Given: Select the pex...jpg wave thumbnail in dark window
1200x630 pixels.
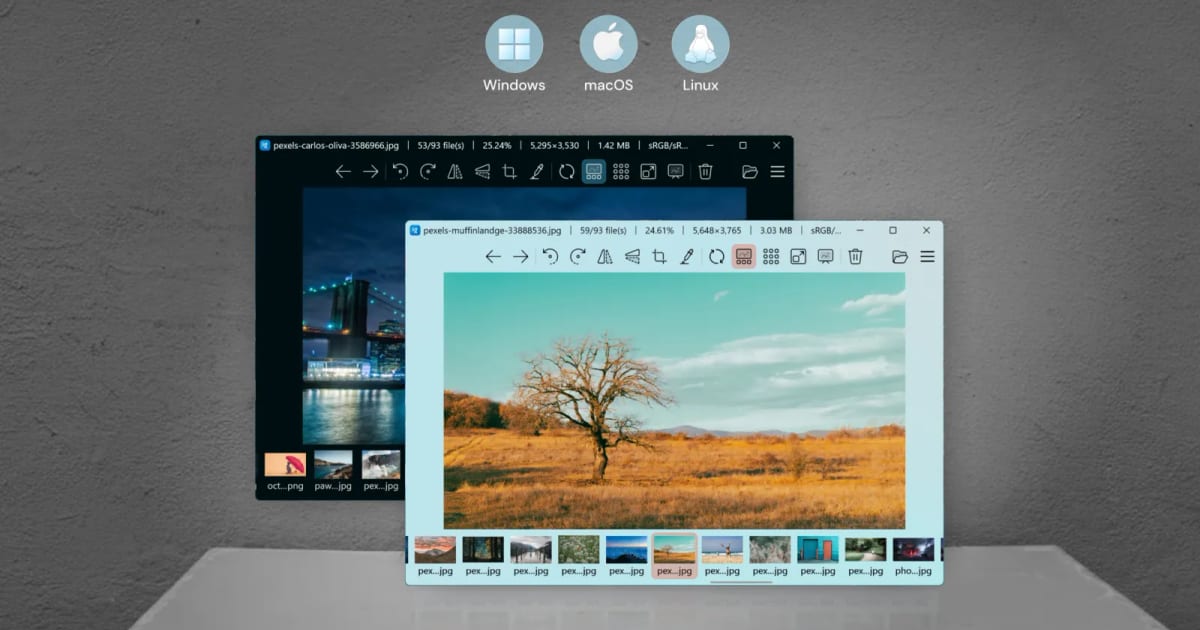Looking at the screenshot, I should [381, 471].
